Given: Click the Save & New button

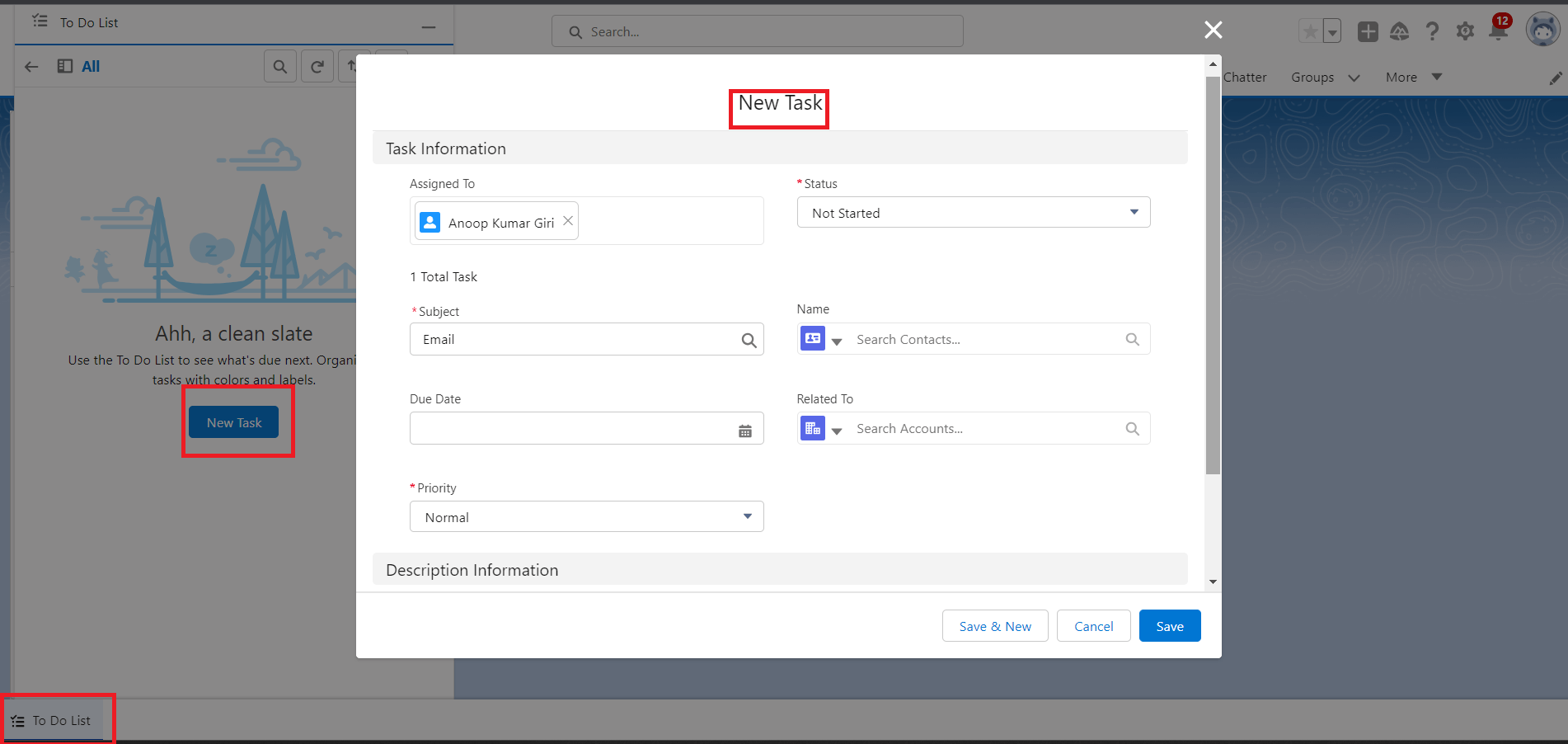Looking at the screenshot, I should pyautogui.click(x=994, y=625).
